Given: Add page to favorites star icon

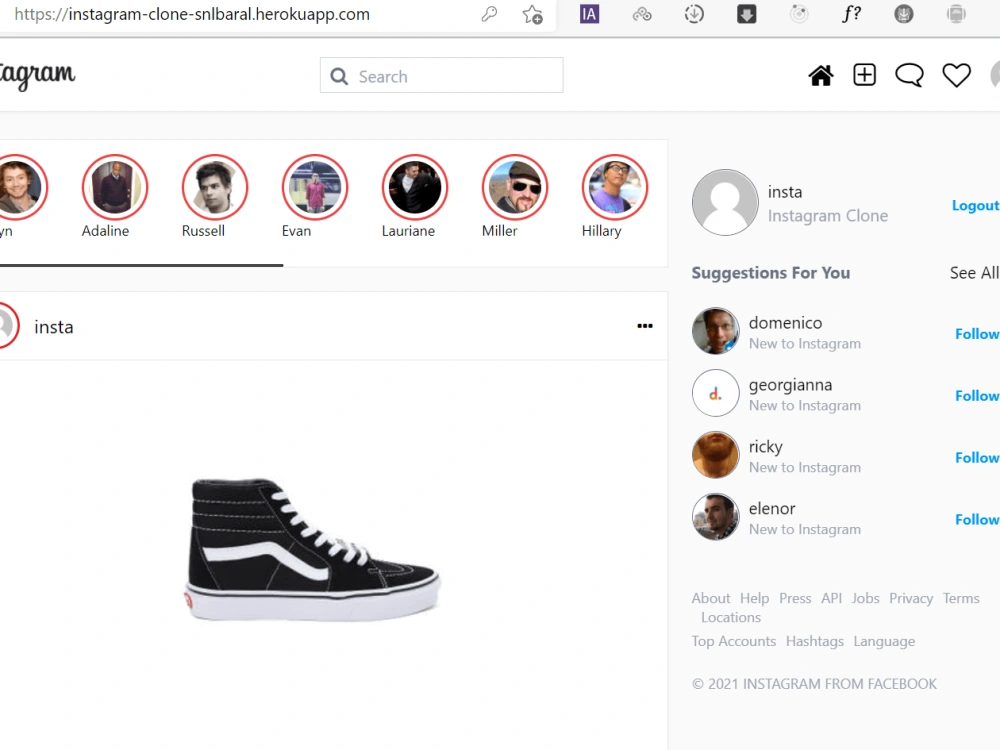Looking at the screenshot, I should [533, 14].
